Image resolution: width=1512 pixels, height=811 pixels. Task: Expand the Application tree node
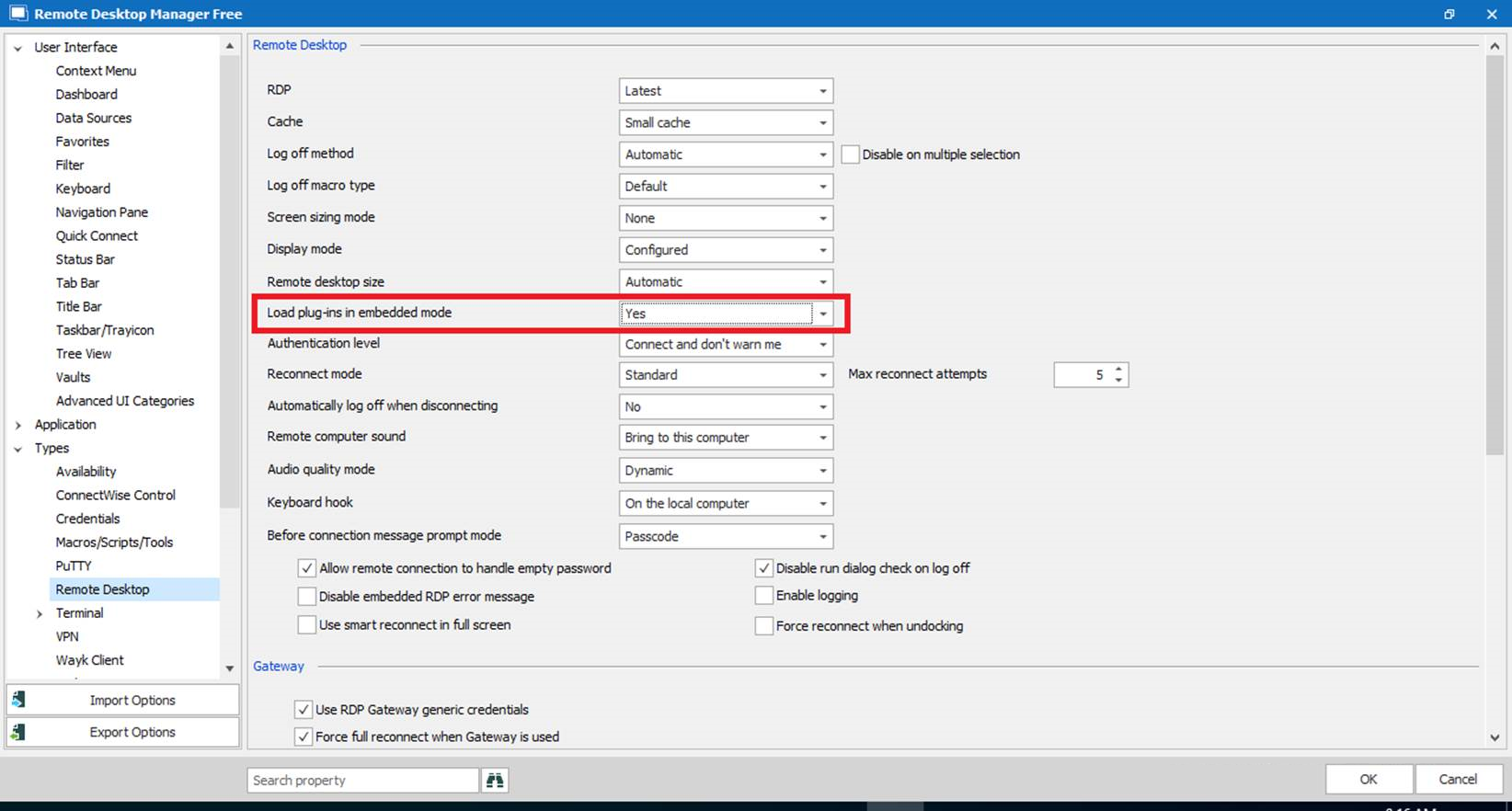pyautogui.click(x=18, y=425)
